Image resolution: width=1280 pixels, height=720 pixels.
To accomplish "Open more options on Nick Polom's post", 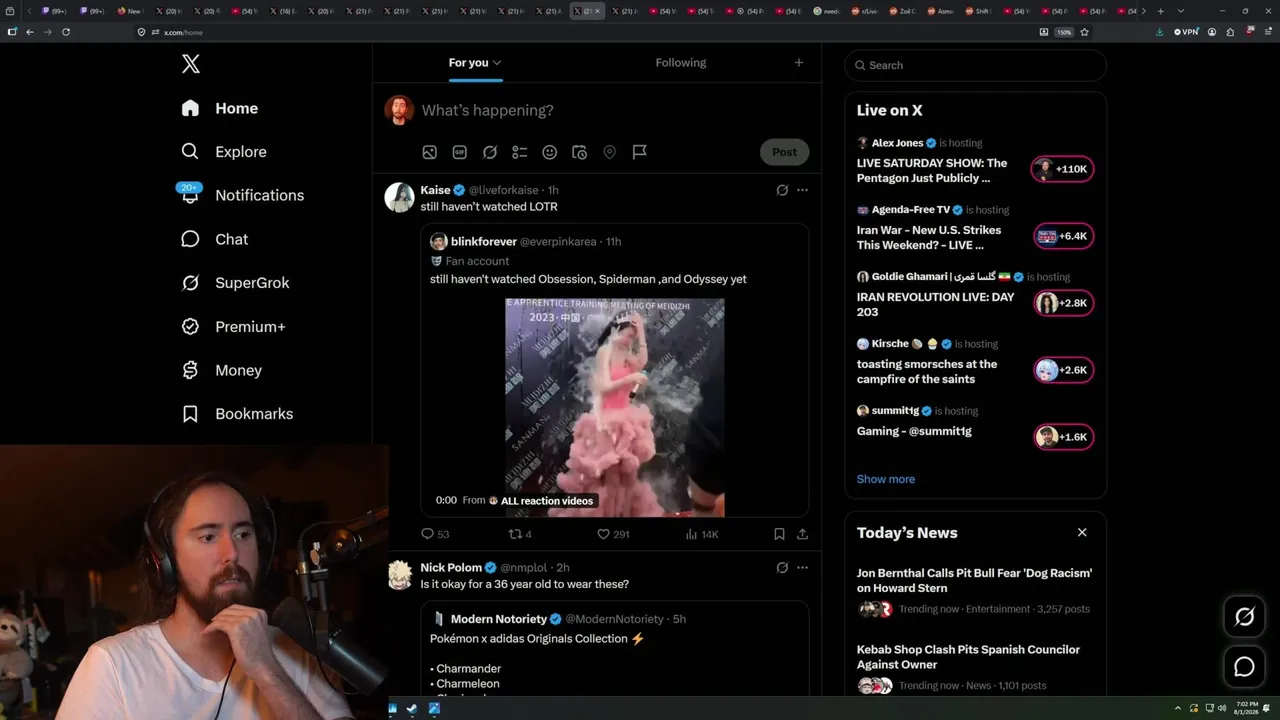I will (802, 568).
